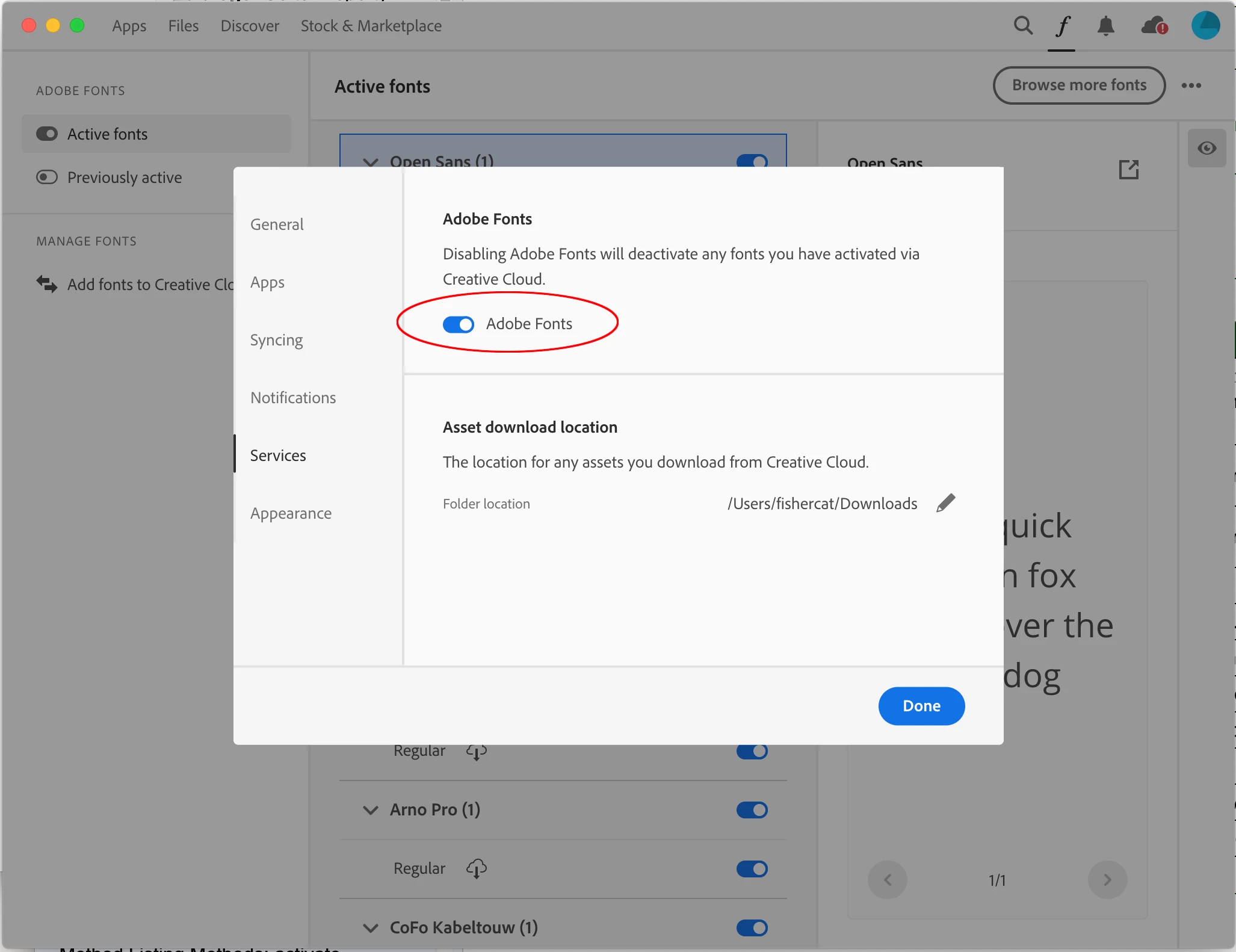
Task: Click the edit folder location pencil
Action: [945, 503]
